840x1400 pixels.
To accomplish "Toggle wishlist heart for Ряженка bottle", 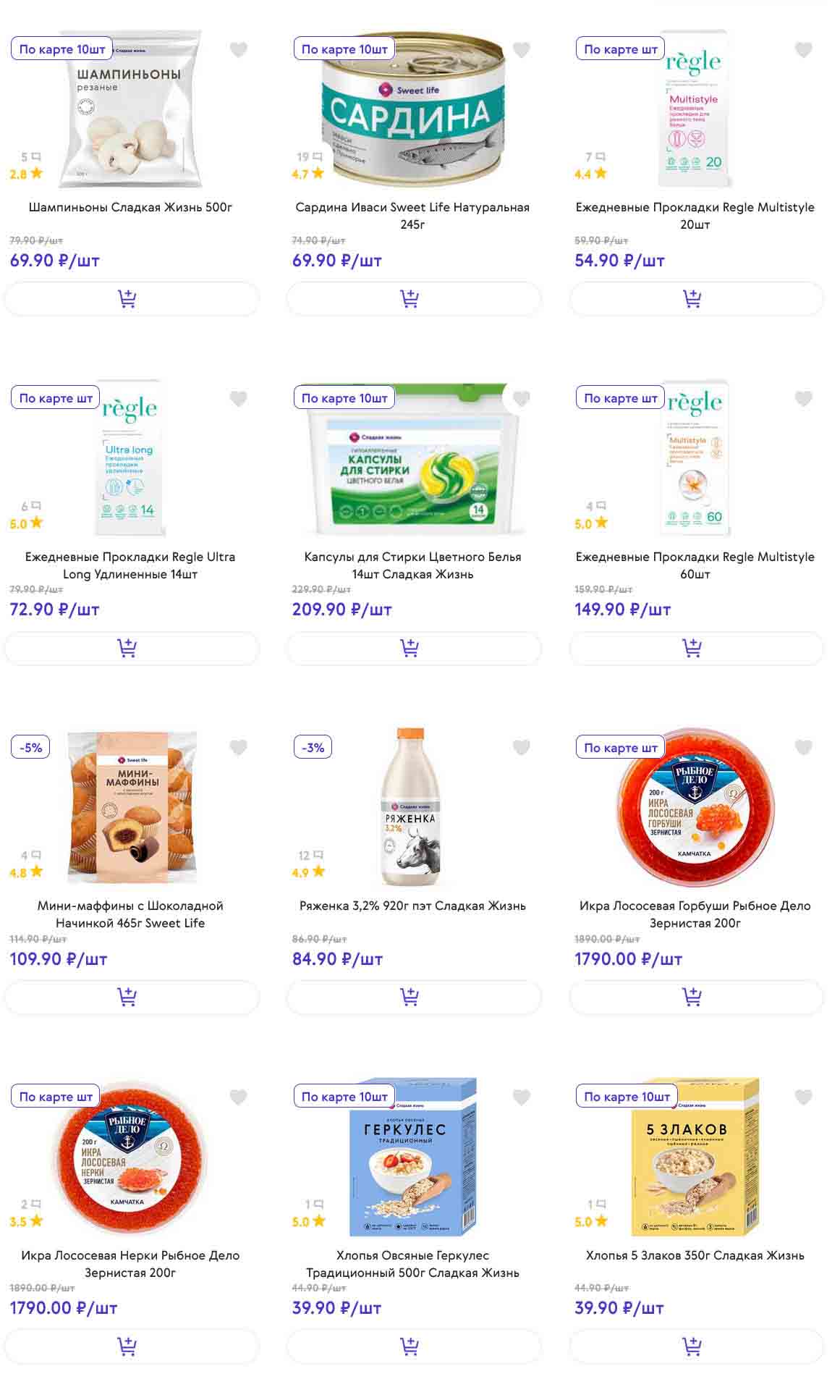I will click(x=521, y=747).
